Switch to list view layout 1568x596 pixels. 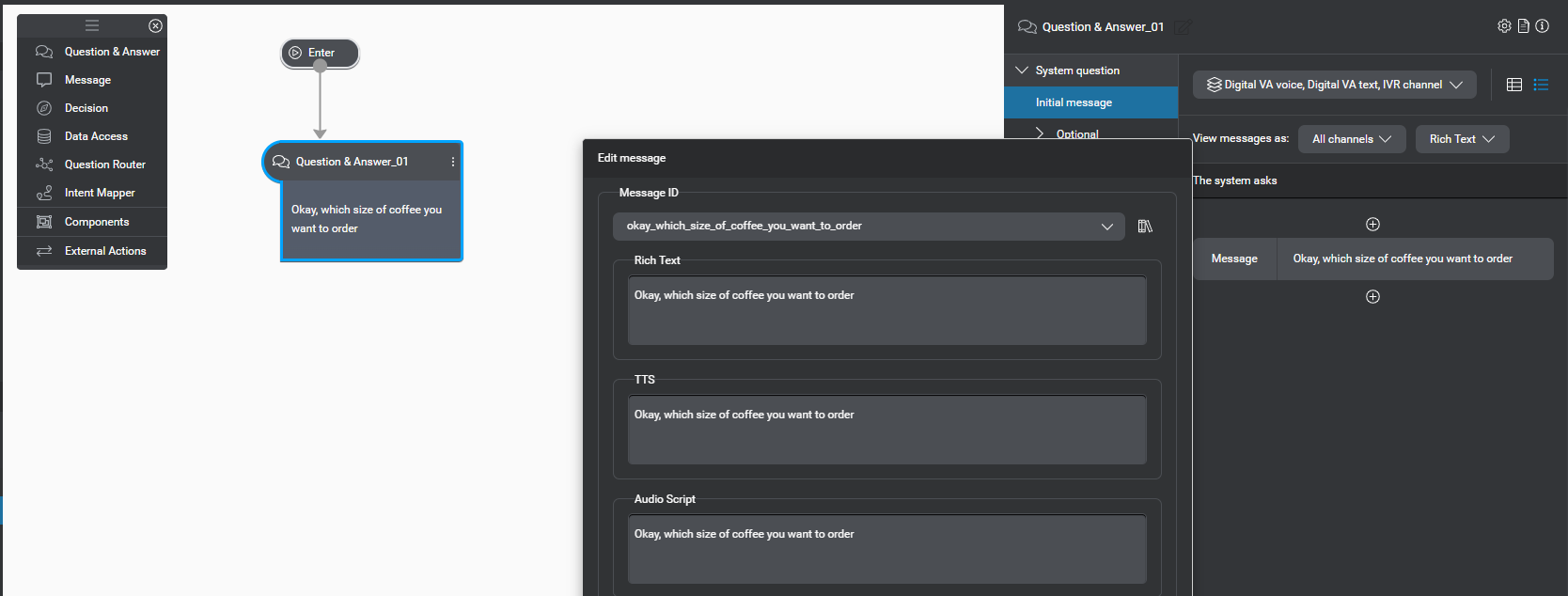point(1541,85)
